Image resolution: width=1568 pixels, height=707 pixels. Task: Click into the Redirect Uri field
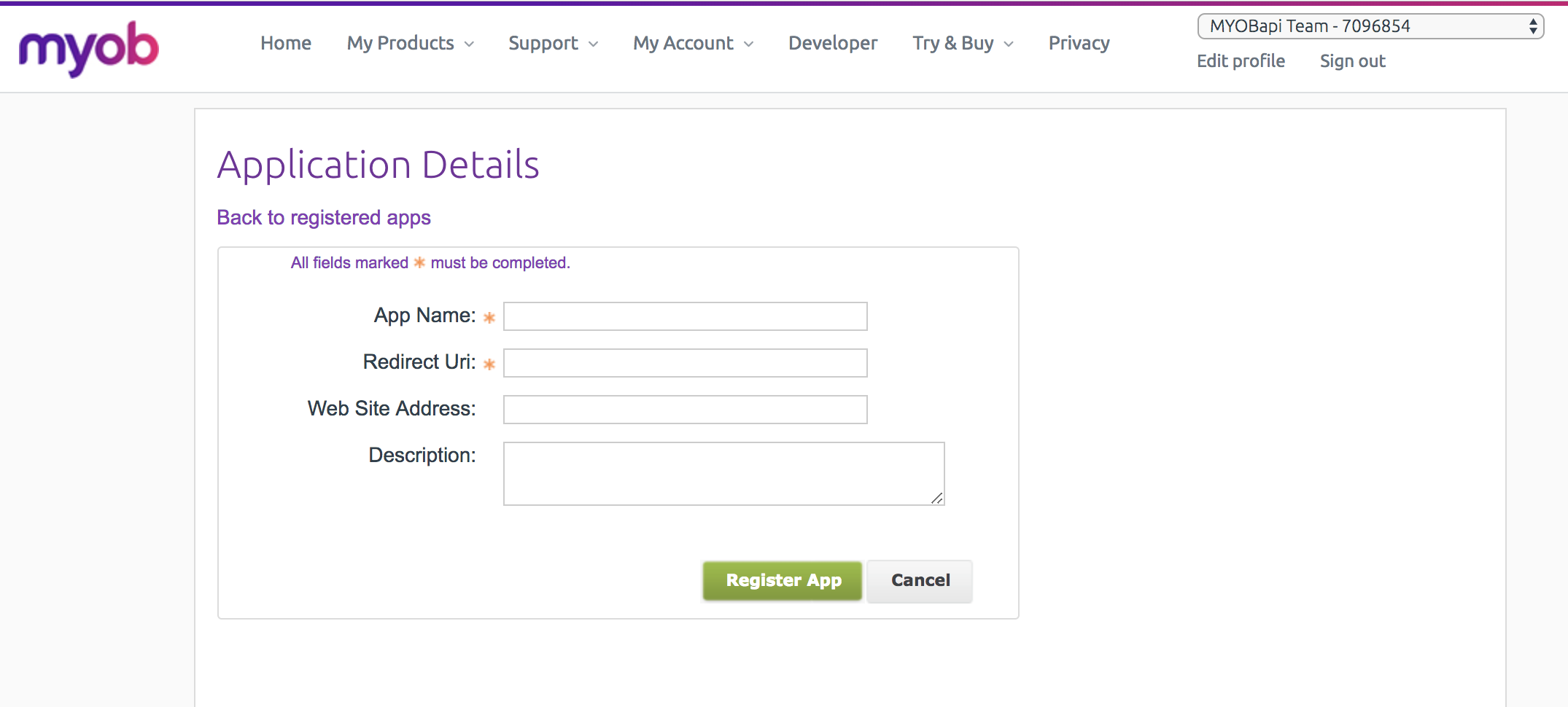(x=685, y=363)
